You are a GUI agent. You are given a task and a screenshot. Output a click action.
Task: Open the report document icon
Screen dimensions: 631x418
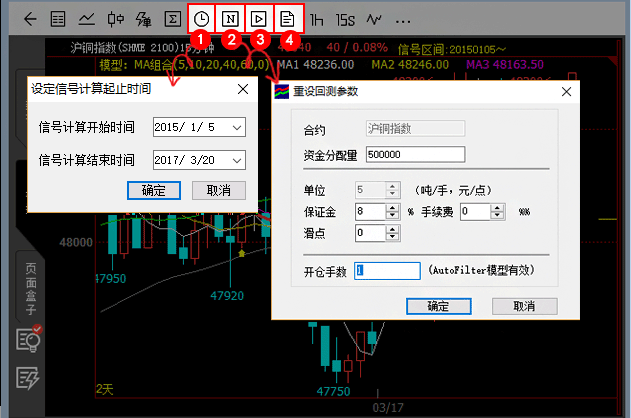[x=289, y=18]
